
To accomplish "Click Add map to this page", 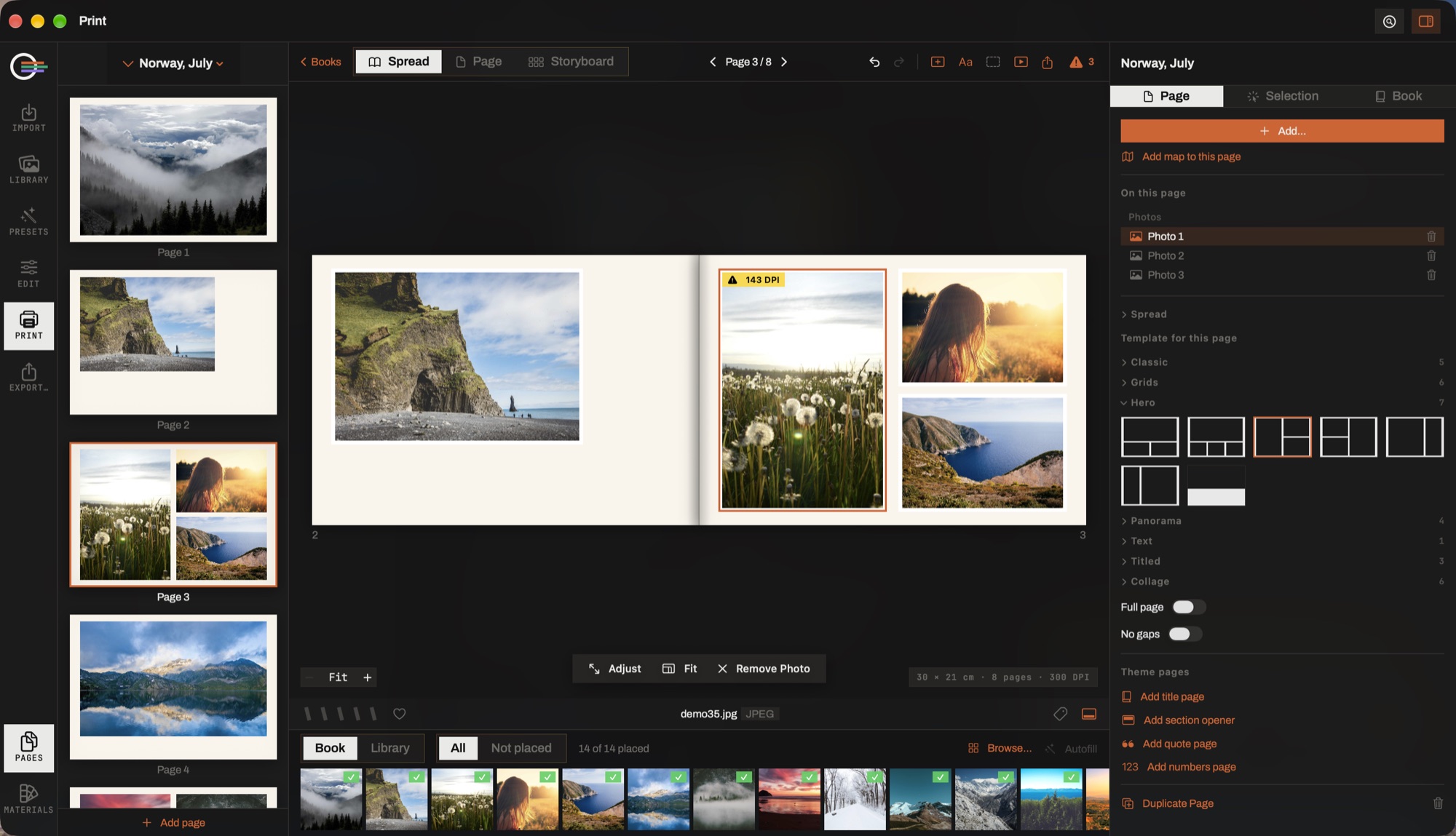I will (x=1182, y=156).
